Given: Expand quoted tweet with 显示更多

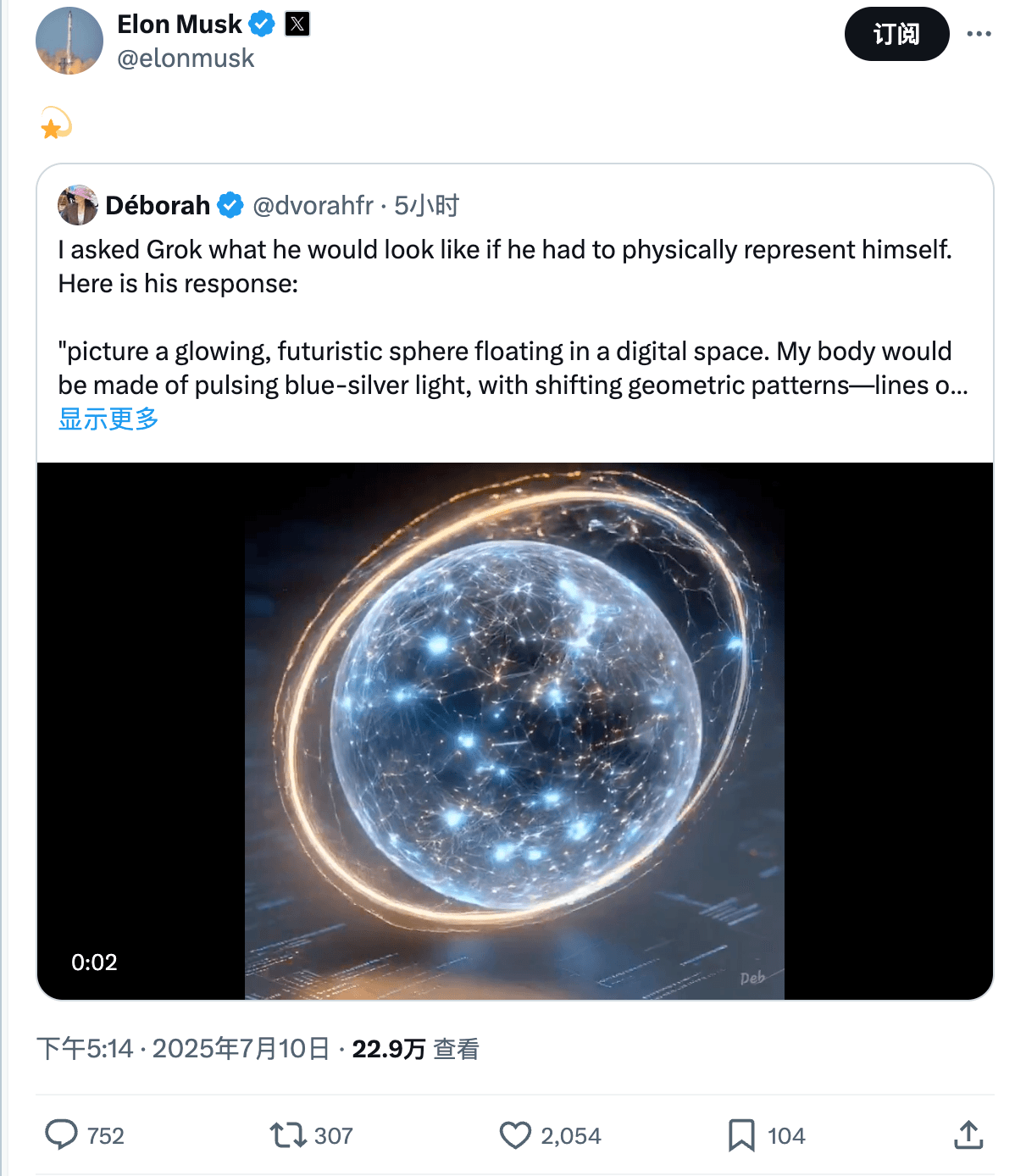Looking at the screenshot, I should click(108, 419).
